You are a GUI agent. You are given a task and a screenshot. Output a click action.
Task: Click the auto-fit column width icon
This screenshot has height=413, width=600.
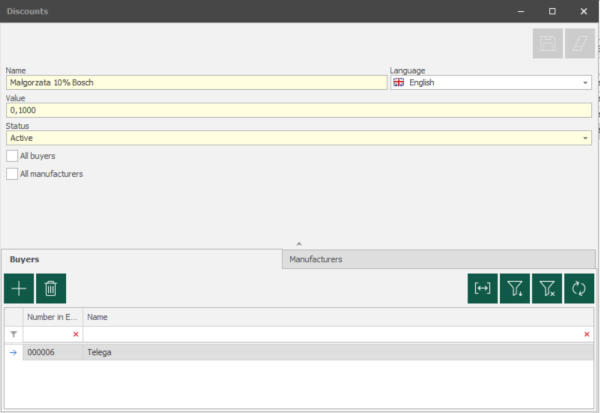[x=483, y=288]
